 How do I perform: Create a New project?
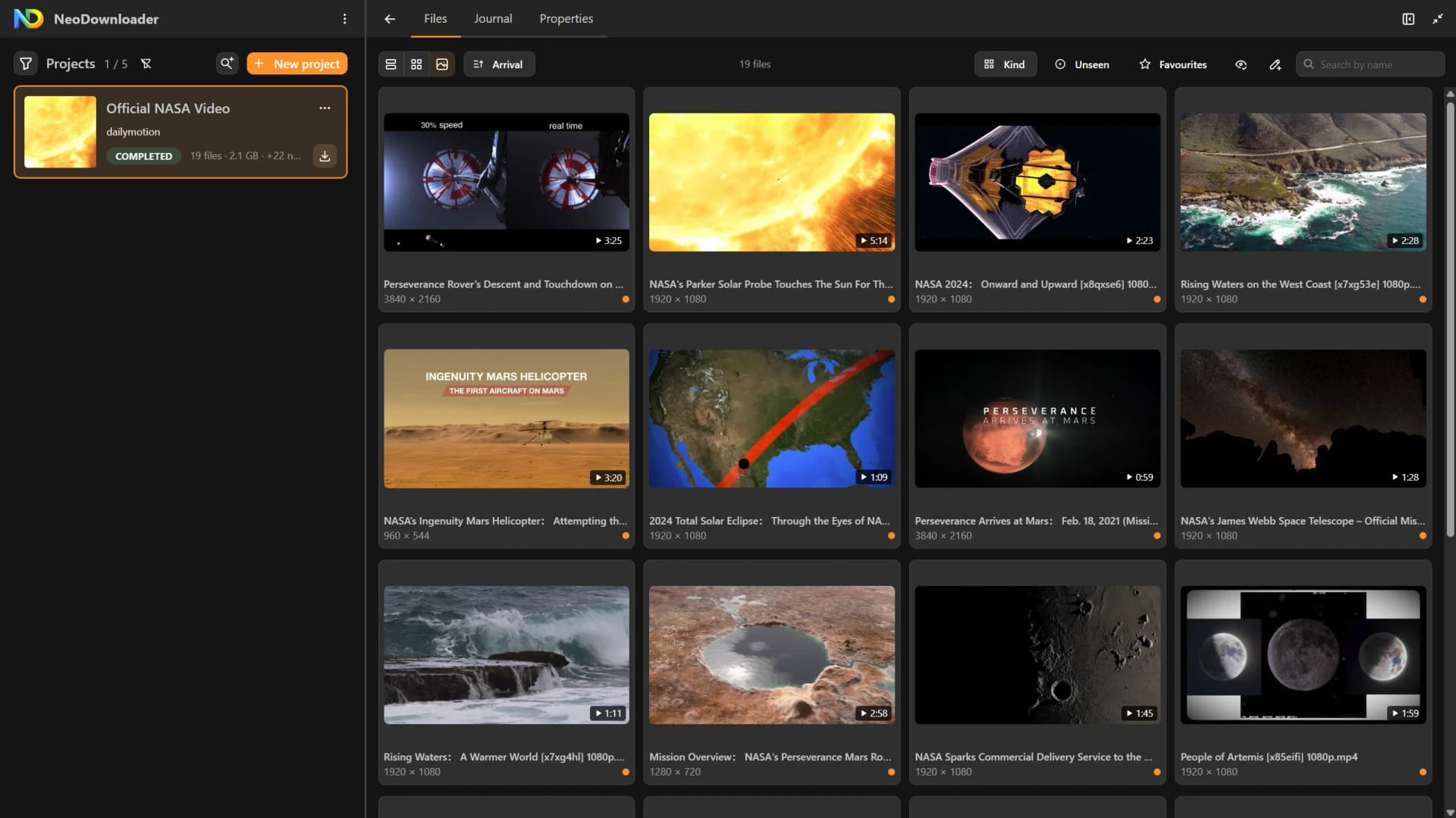coord(297,64)
